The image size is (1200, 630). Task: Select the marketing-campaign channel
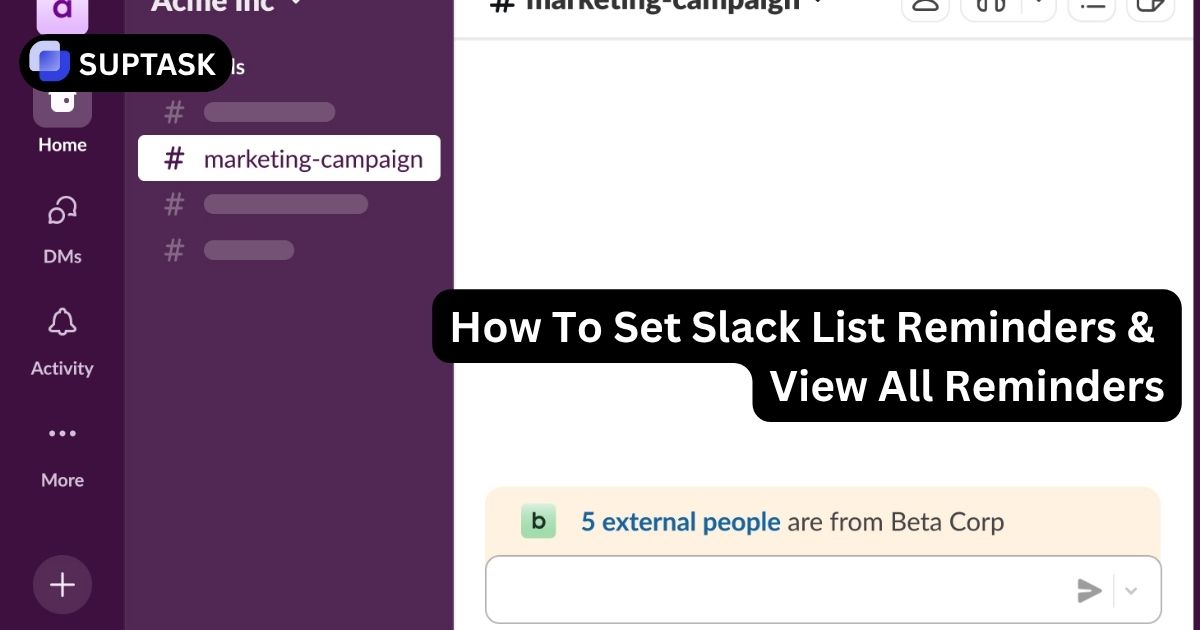[311, 158]
